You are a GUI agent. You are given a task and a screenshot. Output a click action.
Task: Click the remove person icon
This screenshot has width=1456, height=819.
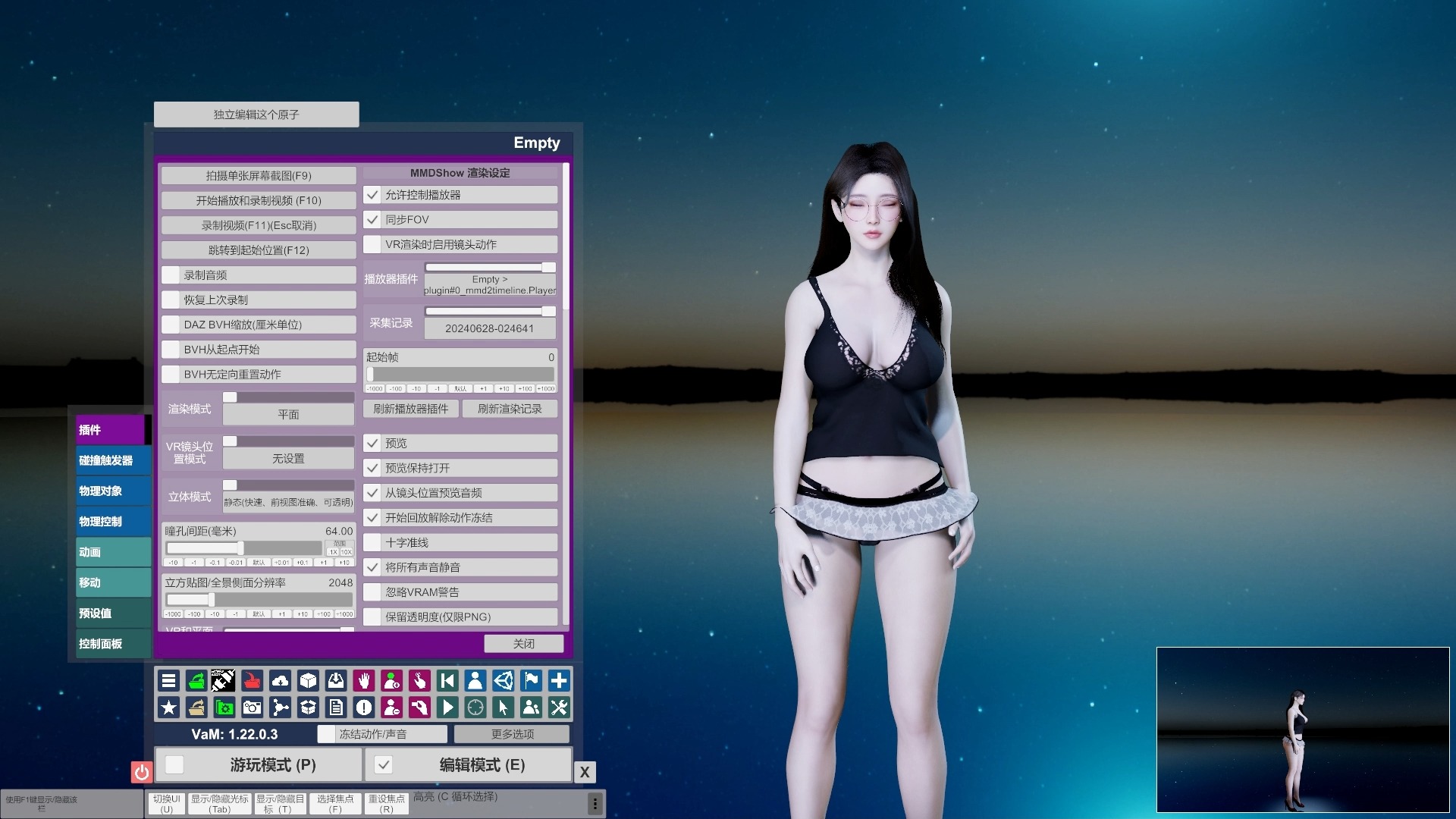click(x=391, y=708)
